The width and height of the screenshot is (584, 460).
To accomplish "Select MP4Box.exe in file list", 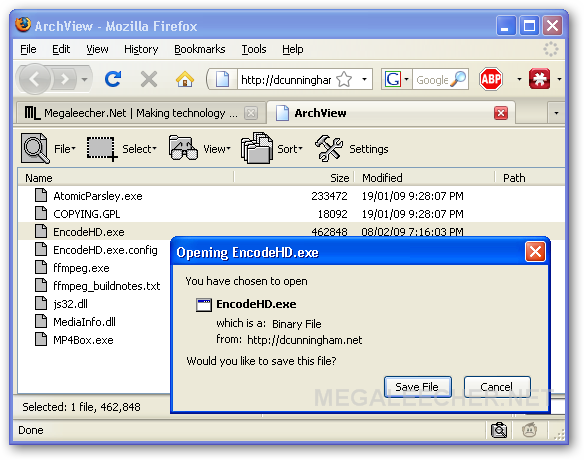I will (x=83, y=340).
